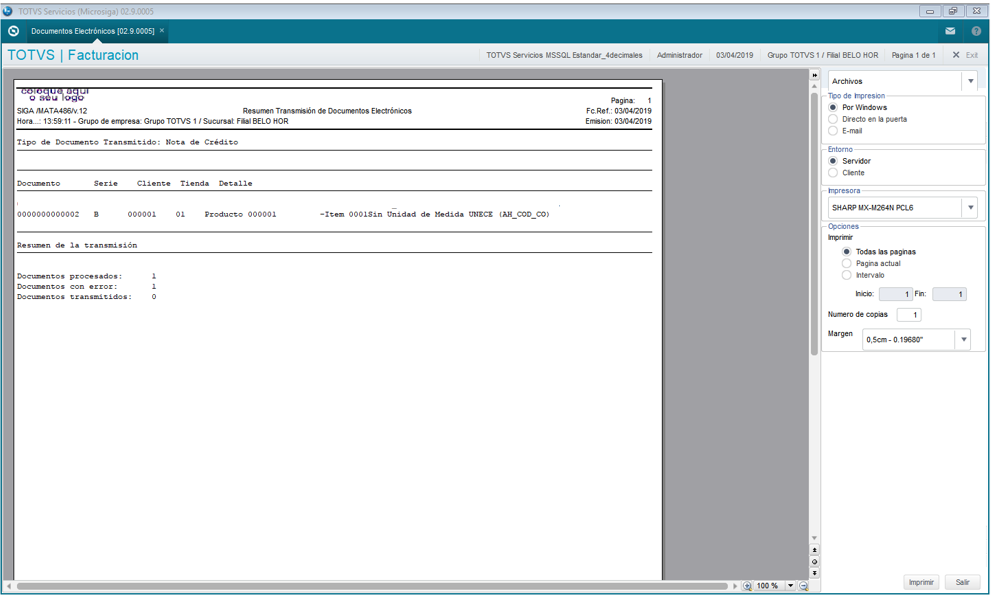Click Pagina 1 de 1 indicator
992x597 pixels.
pyautogui.click(x=913, y=56)
